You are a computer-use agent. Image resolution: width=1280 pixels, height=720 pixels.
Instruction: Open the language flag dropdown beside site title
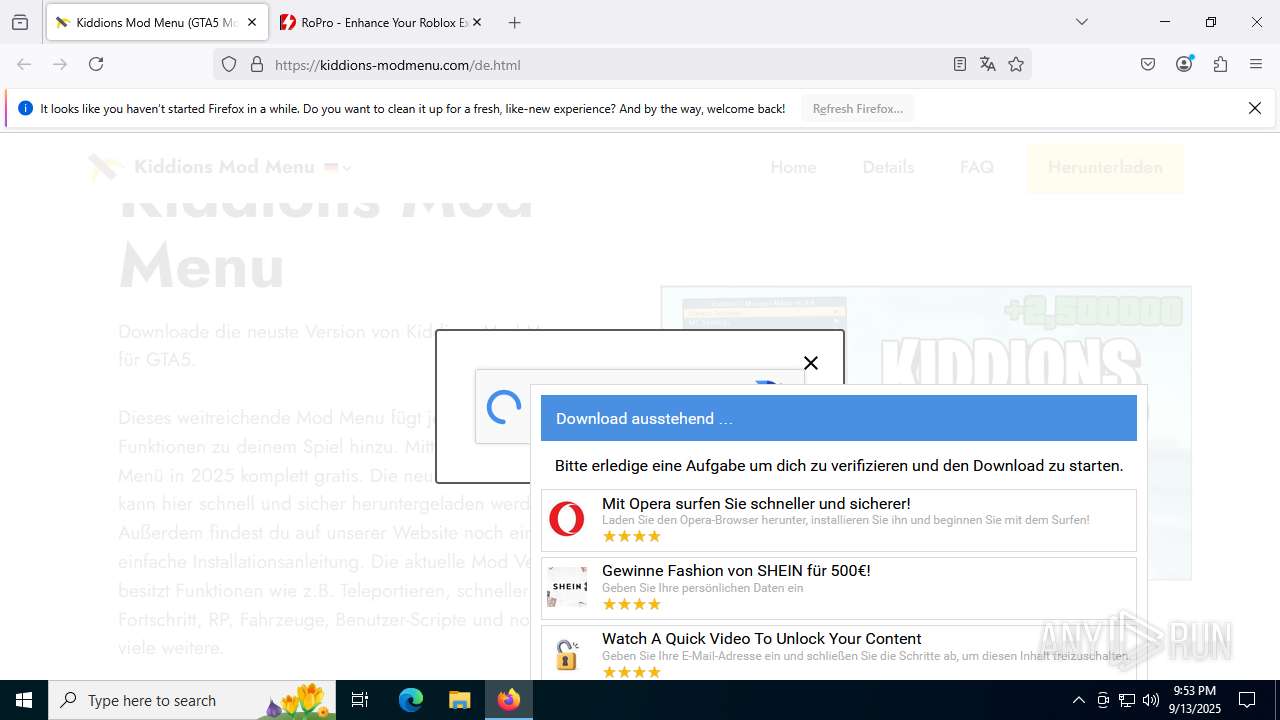[337, 167]
